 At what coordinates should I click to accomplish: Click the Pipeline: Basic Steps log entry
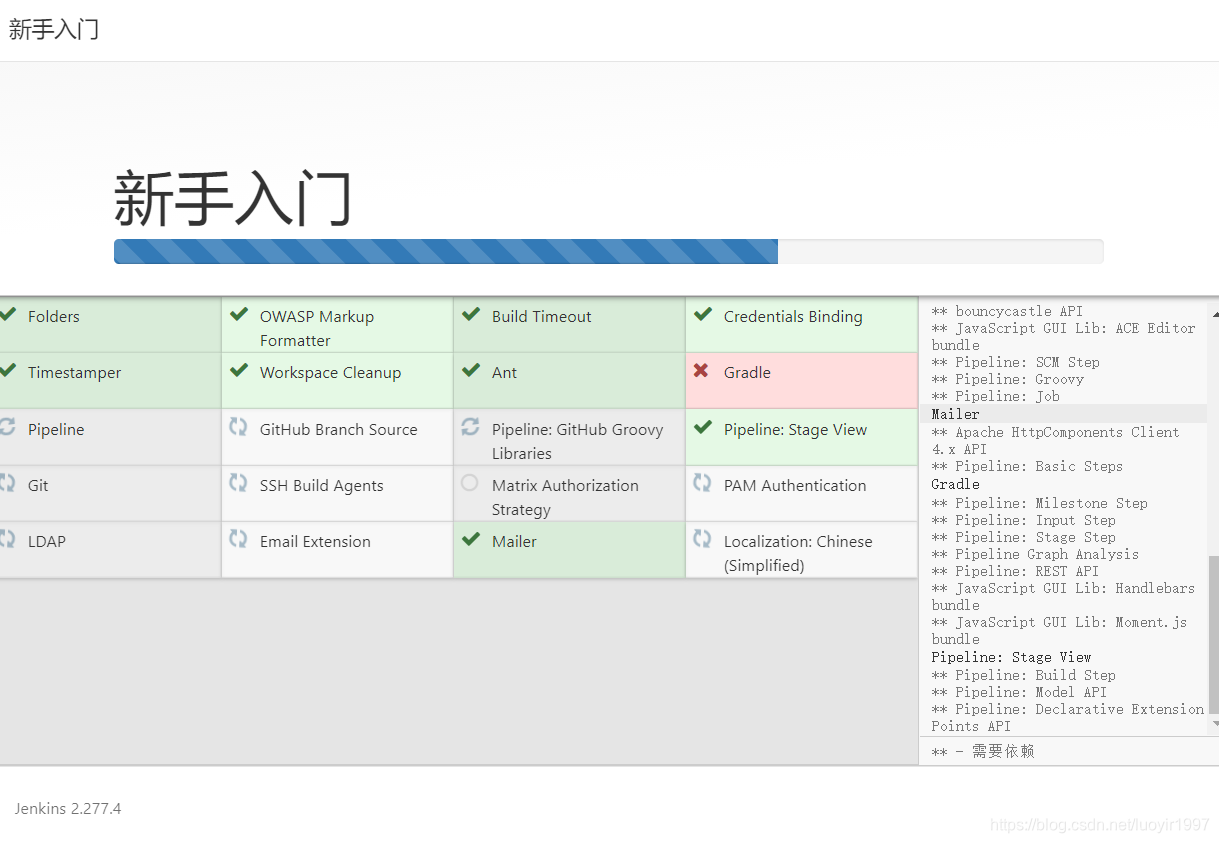point(1027,466)
